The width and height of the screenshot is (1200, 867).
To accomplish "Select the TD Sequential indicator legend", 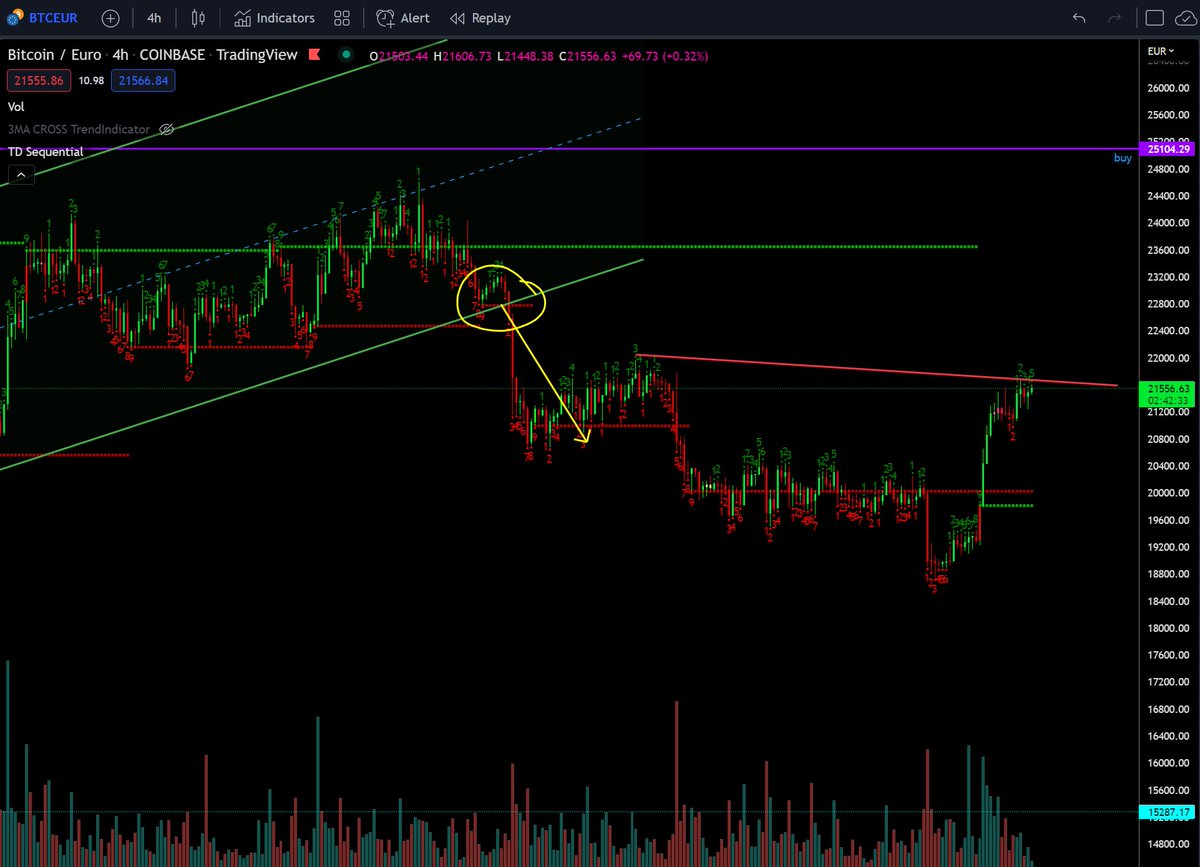I will (46, 152).
